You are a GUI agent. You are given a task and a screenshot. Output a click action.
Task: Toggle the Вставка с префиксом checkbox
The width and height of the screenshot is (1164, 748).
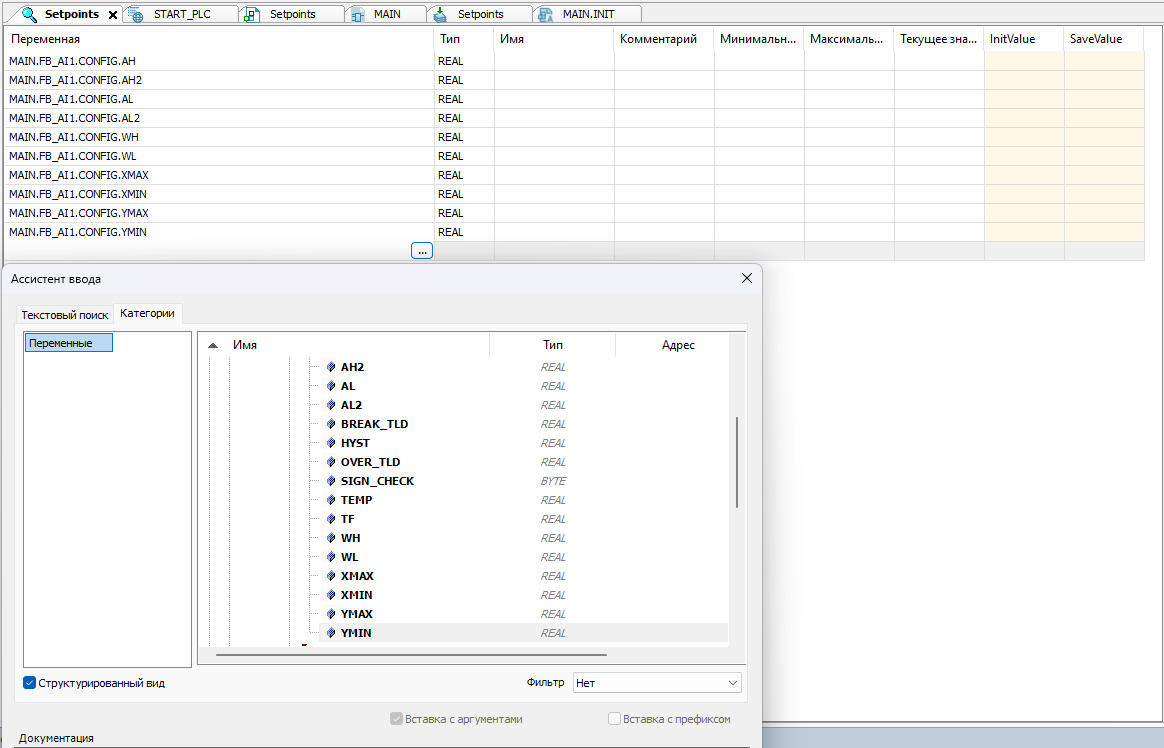click(x=615, y=719)
